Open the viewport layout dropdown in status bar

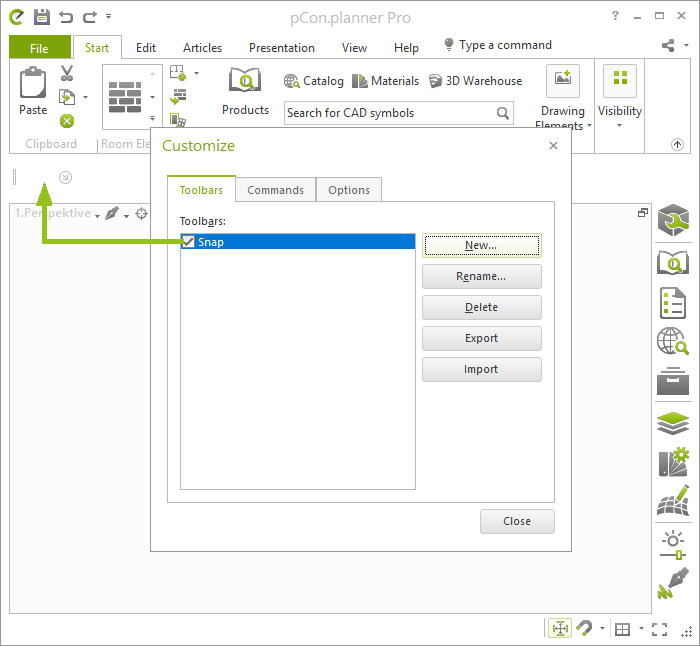click(642, 628)
